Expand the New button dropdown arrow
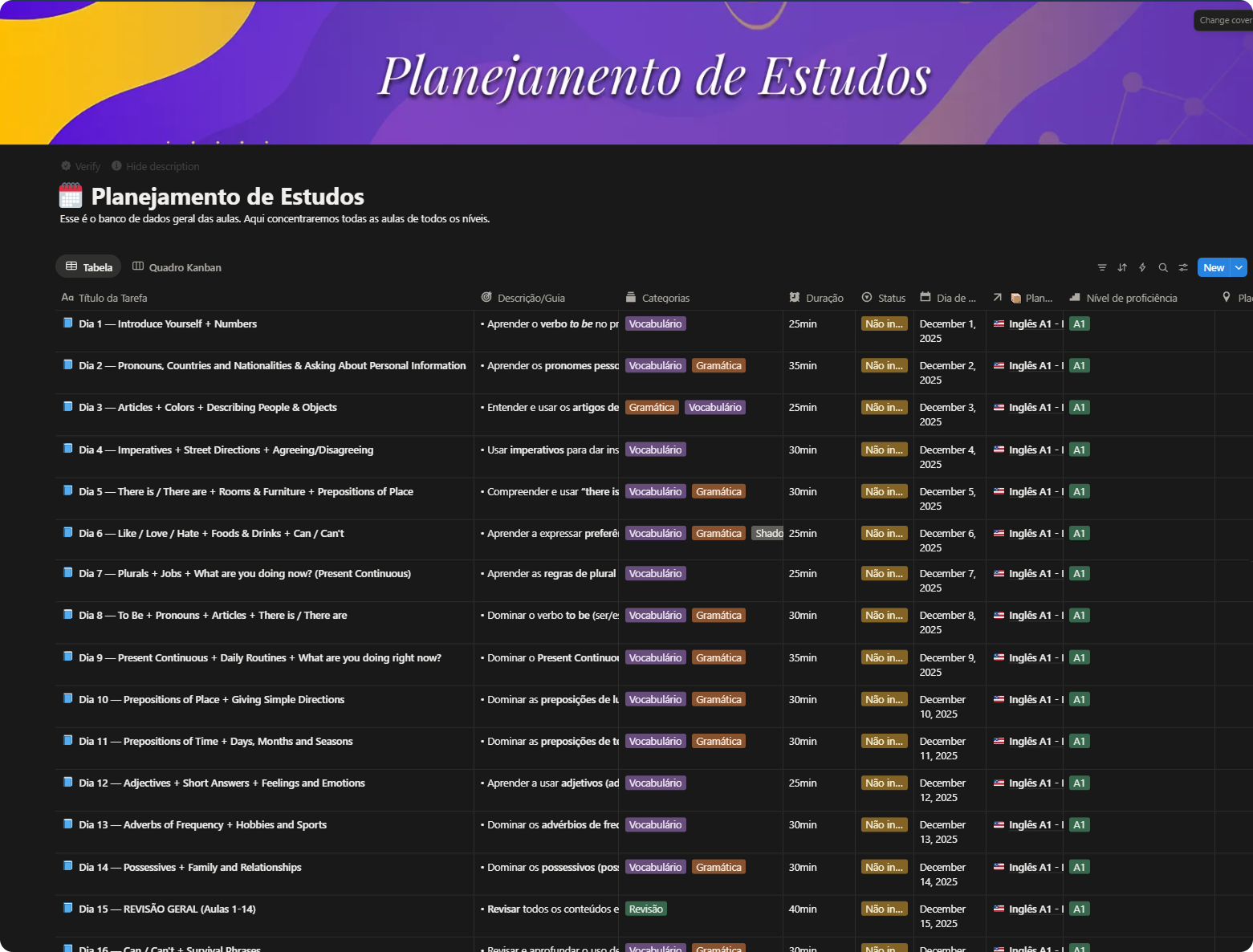 click(1239, 267)
